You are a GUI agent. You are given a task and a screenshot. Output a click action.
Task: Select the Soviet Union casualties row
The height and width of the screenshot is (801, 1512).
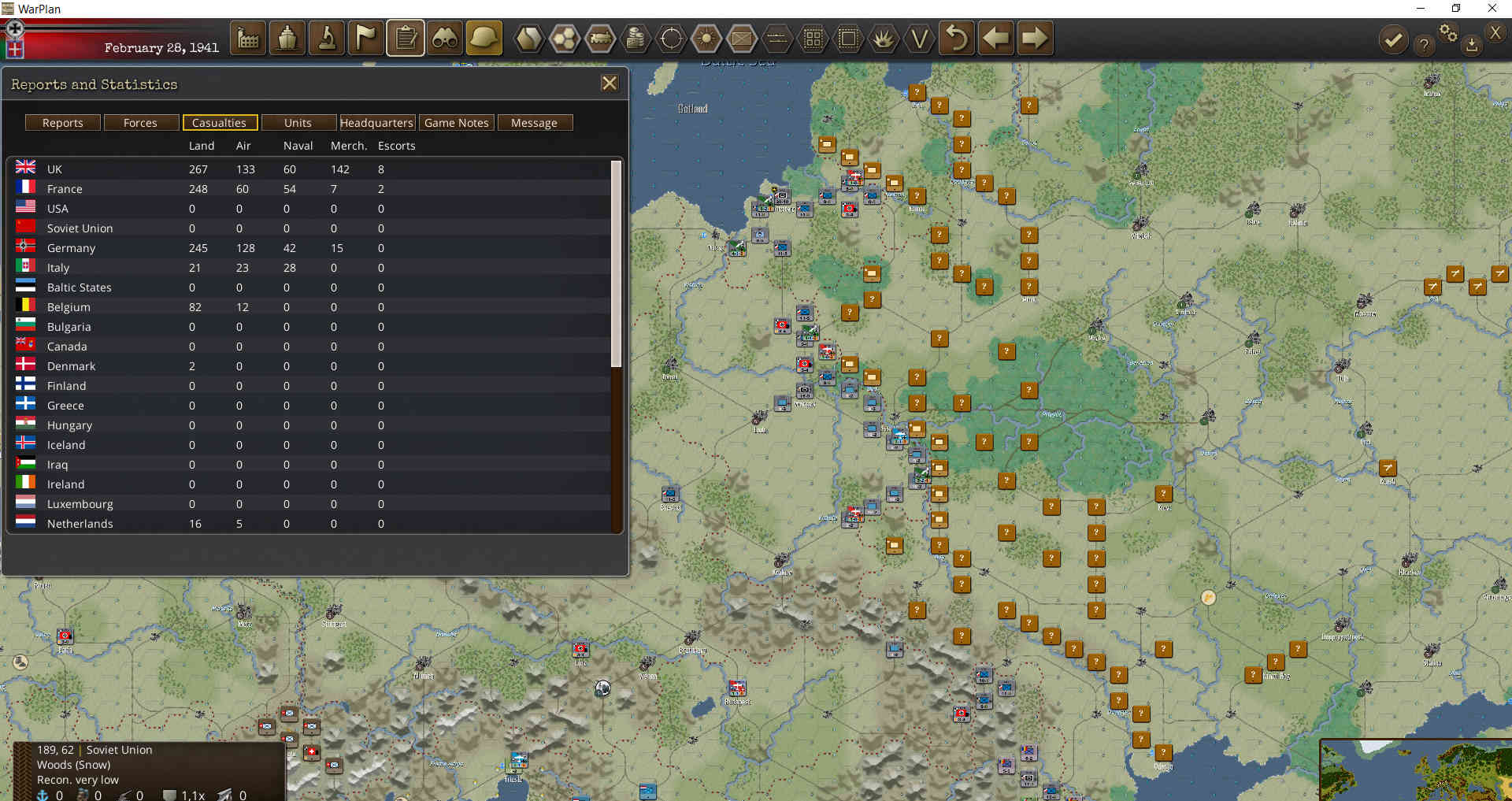311,228
